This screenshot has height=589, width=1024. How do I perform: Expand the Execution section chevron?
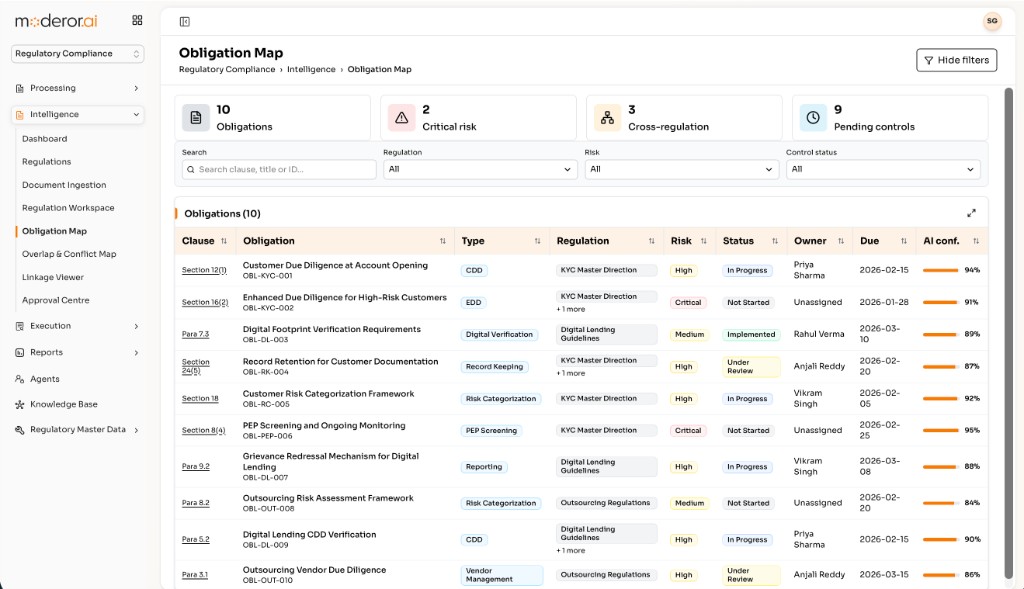(x=136, y=326)
